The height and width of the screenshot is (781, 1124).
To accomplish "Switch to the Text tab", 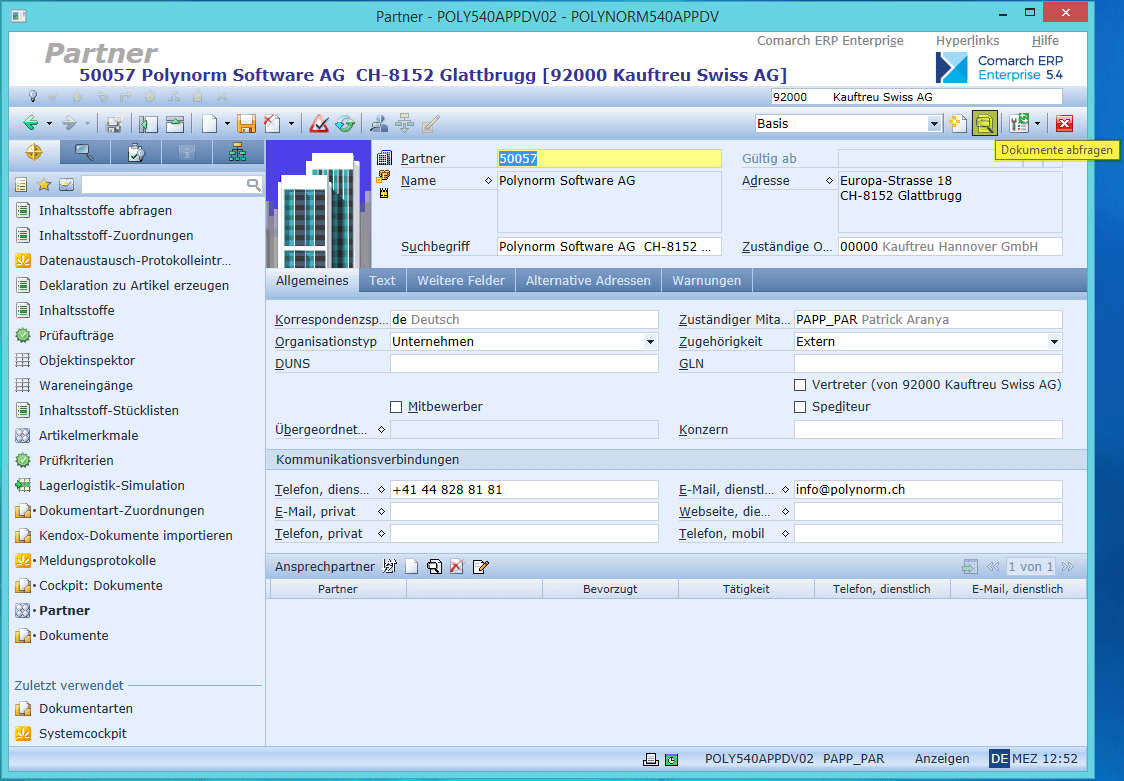I will (382, 280).
